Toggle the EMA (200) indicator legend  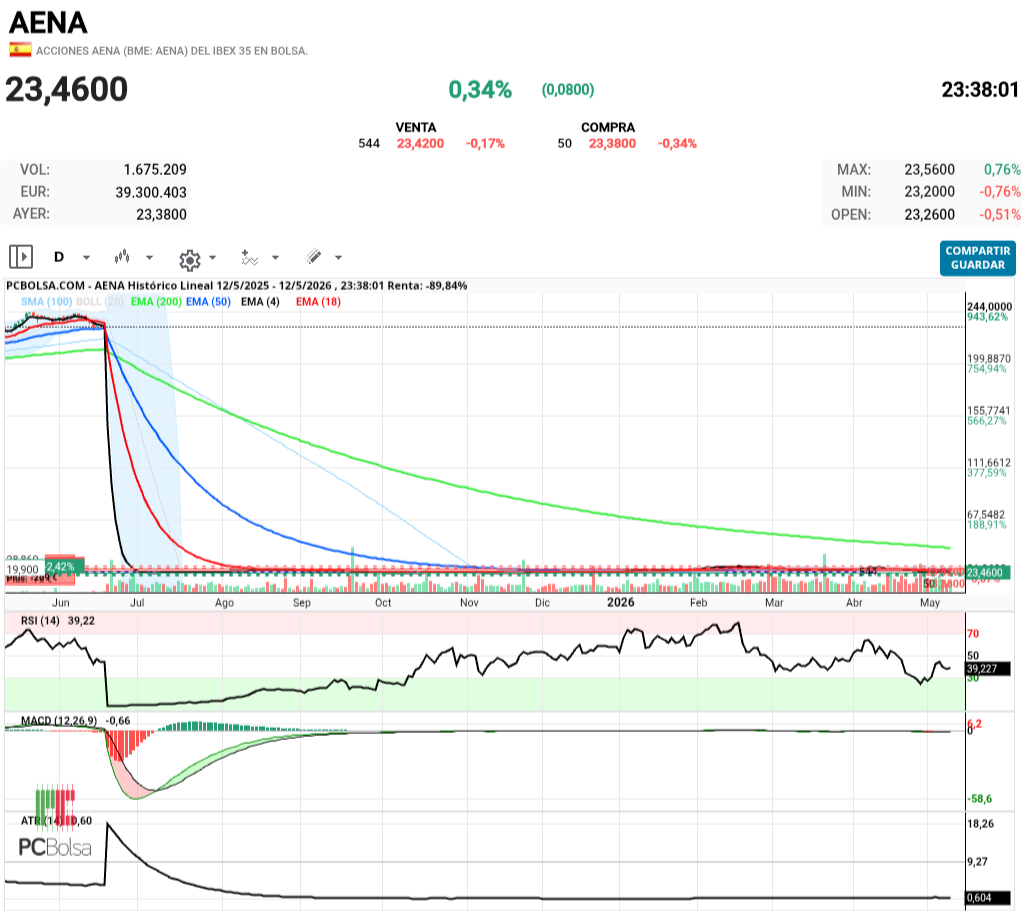[x=156, y=302]
